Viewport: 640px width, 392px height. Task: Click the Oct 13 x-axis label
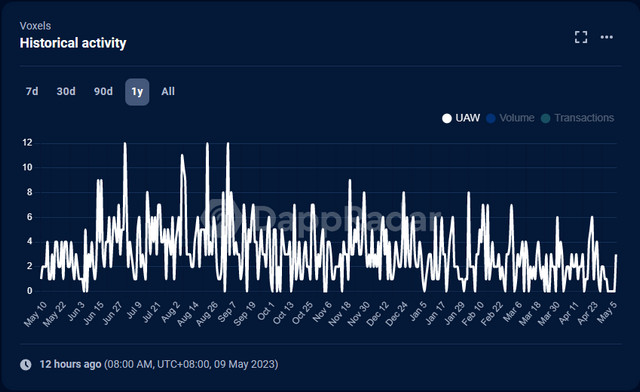283,313
